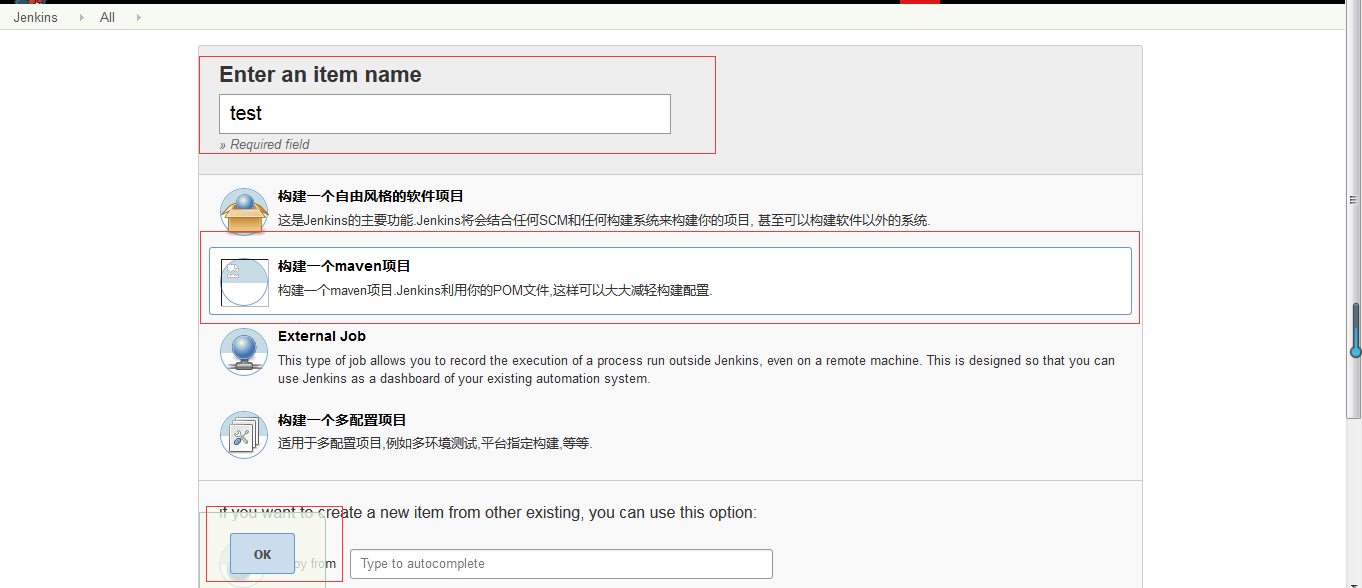Focus the item name field containing test
The width and height of the screenshot is (1362, 588).
(x=445, y=114)
